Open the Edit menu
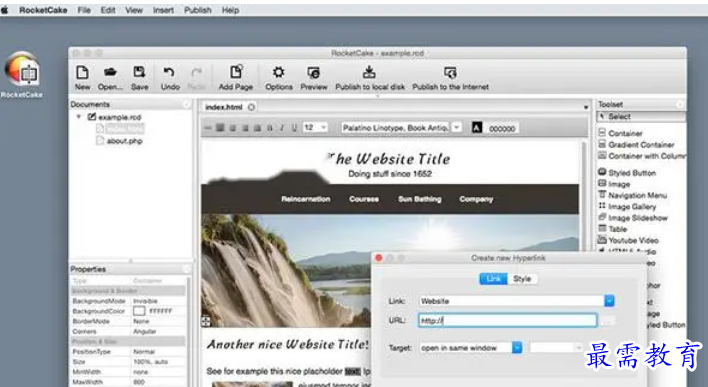This screenshot has height=387, width=708. [x=107, y=10]
